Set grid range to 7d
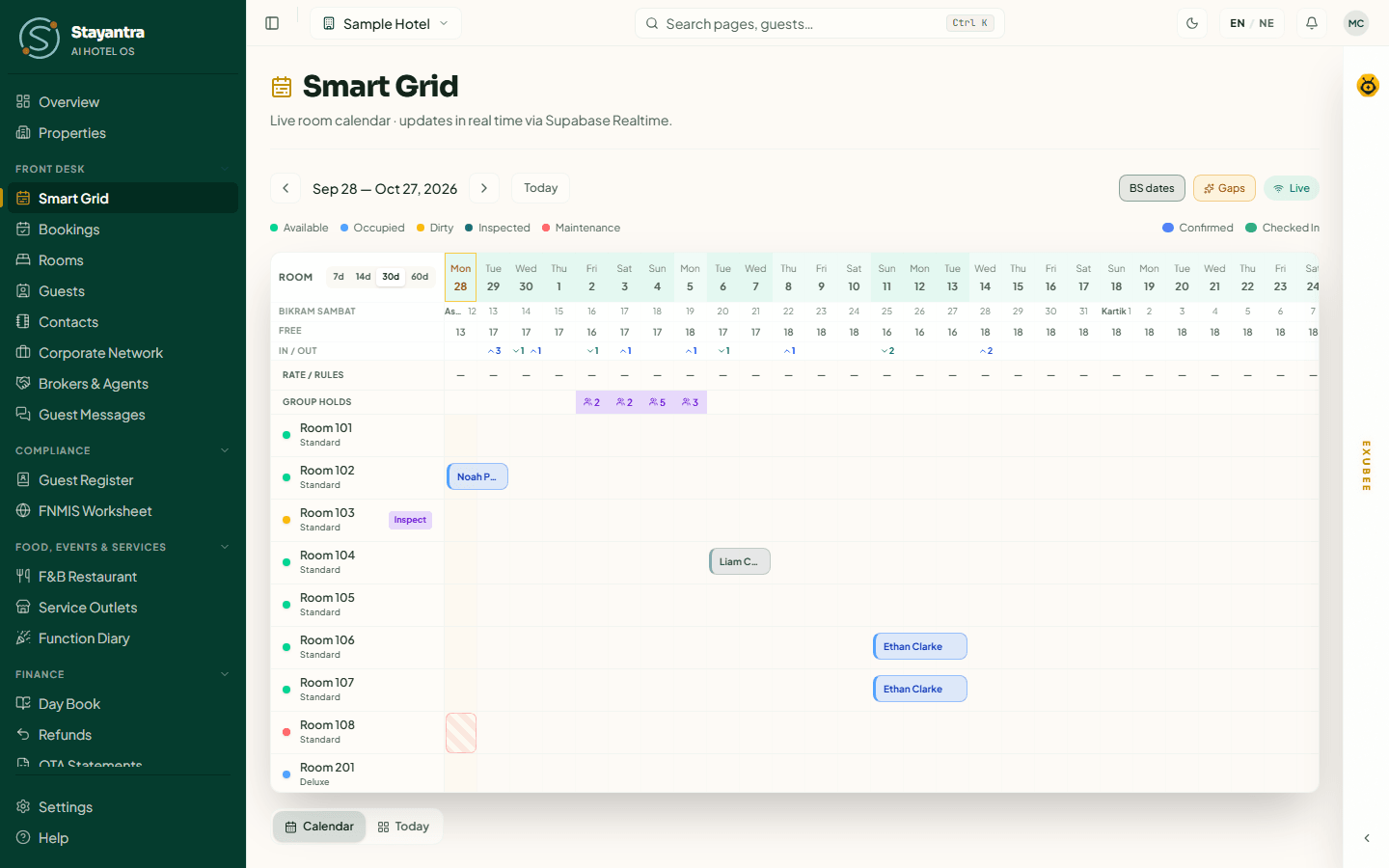 point(339,277)
